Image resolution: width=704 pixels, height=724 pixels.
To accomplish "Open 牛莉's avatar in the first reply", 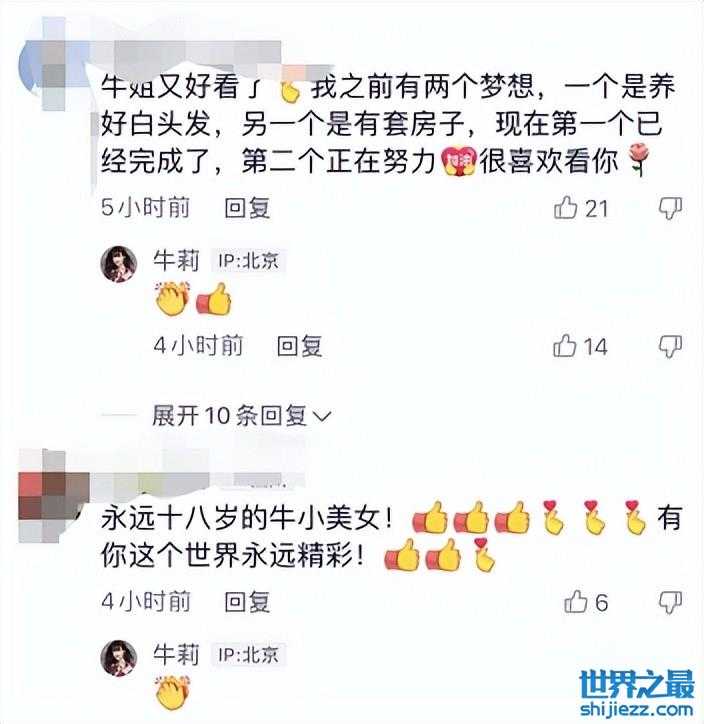I will 119,264.
